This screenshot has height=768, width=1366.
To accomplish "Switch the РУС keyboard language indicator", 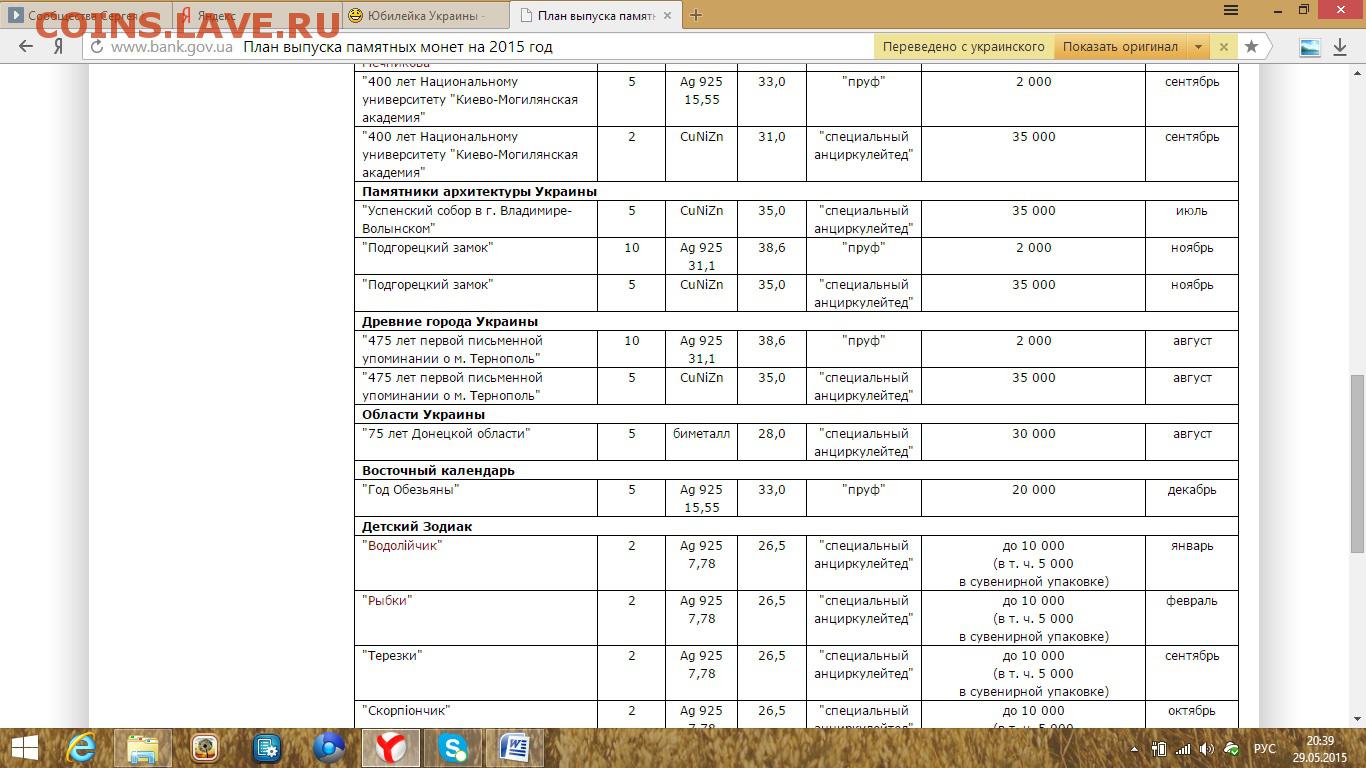I will click(1264, 749).
